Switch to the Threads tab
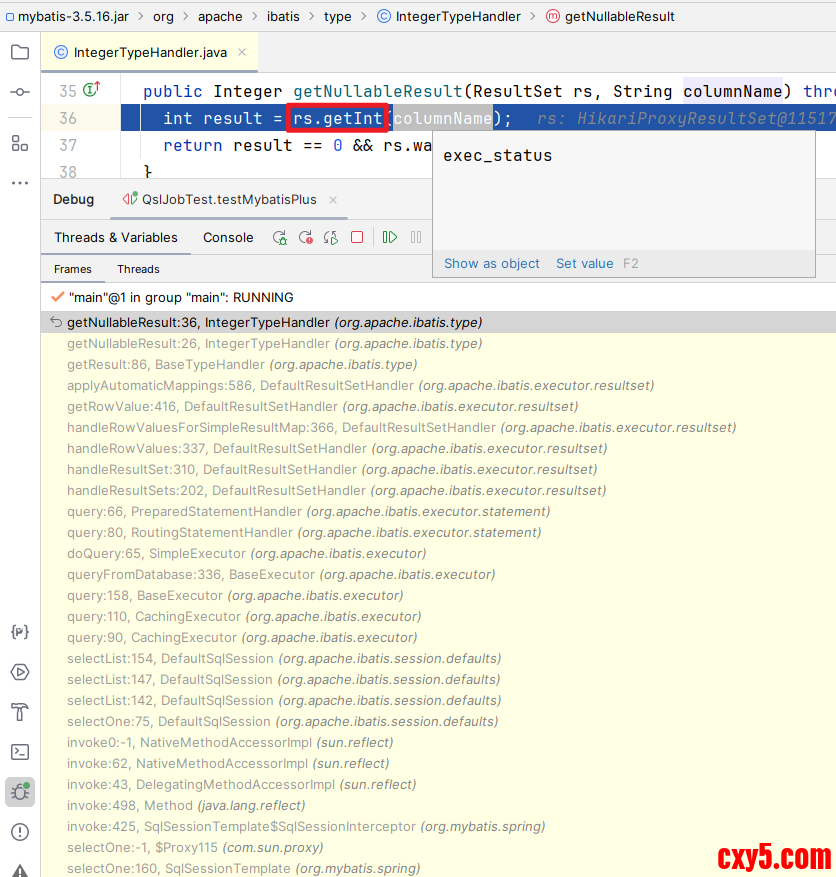 138,269
